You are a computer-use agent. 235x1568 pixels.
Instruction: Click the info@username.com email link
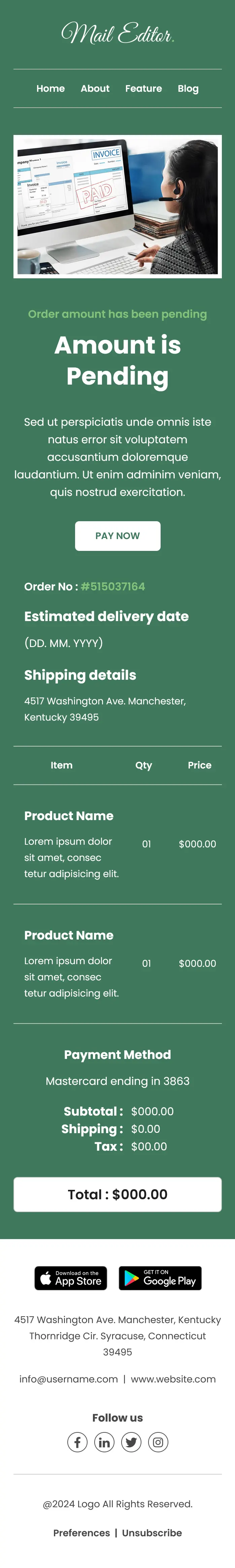click(69, 1379)
